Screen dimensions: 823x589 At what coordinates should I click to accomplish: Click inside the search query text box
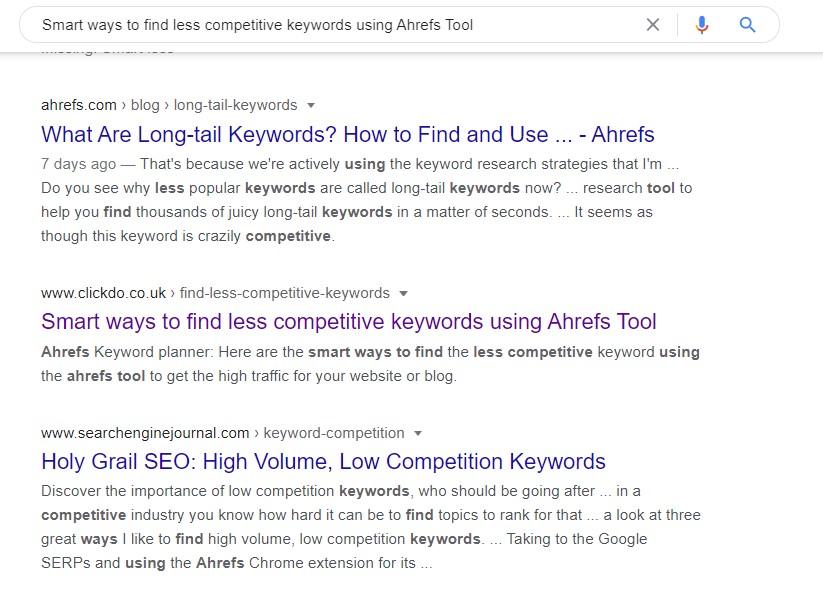[x=300, y=25]
